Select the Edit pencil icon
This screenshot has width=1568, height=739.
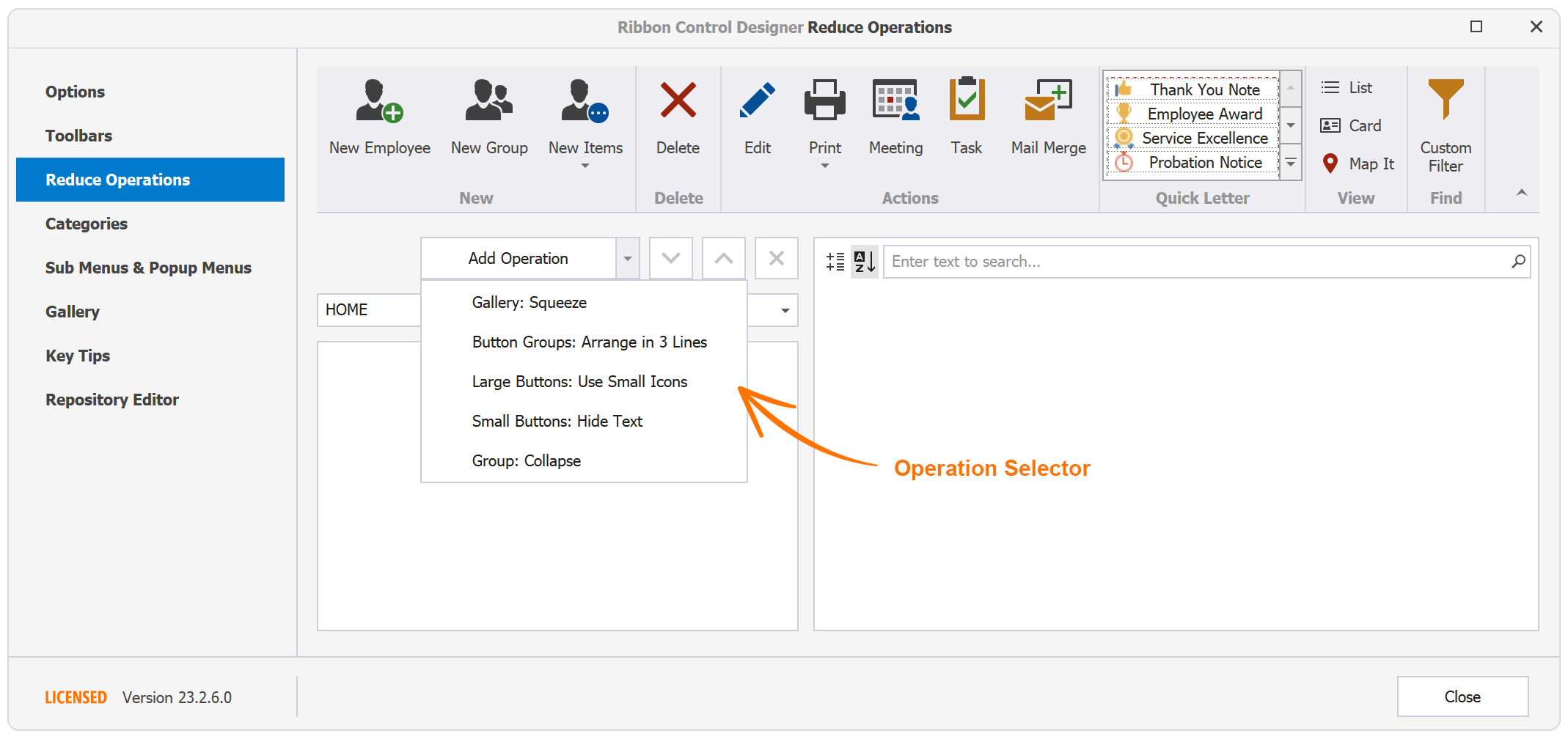(757, 99)
